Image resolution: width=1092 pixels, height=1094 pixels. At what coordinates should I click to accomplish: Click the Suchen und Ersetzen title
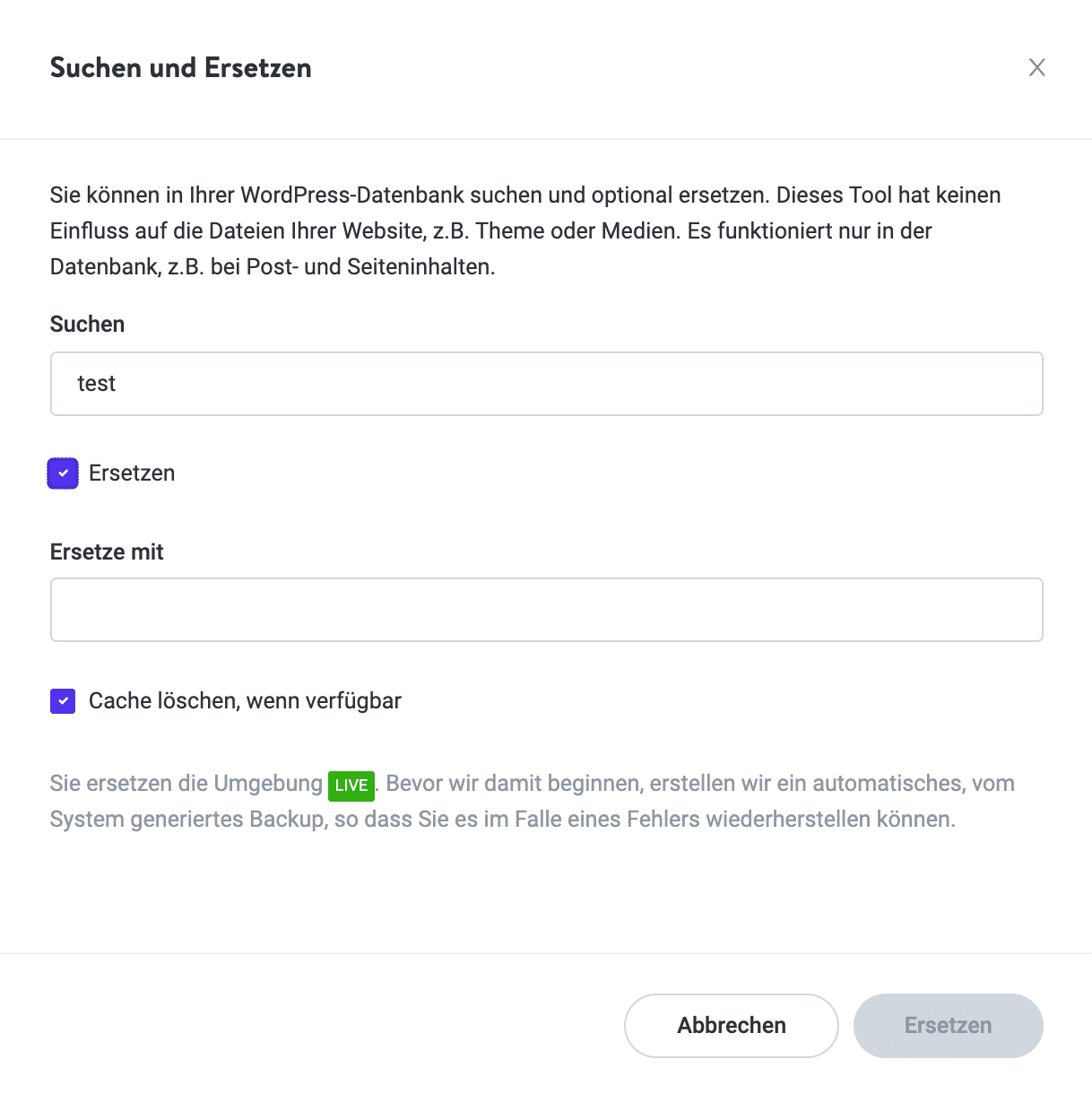click(180, 67)
